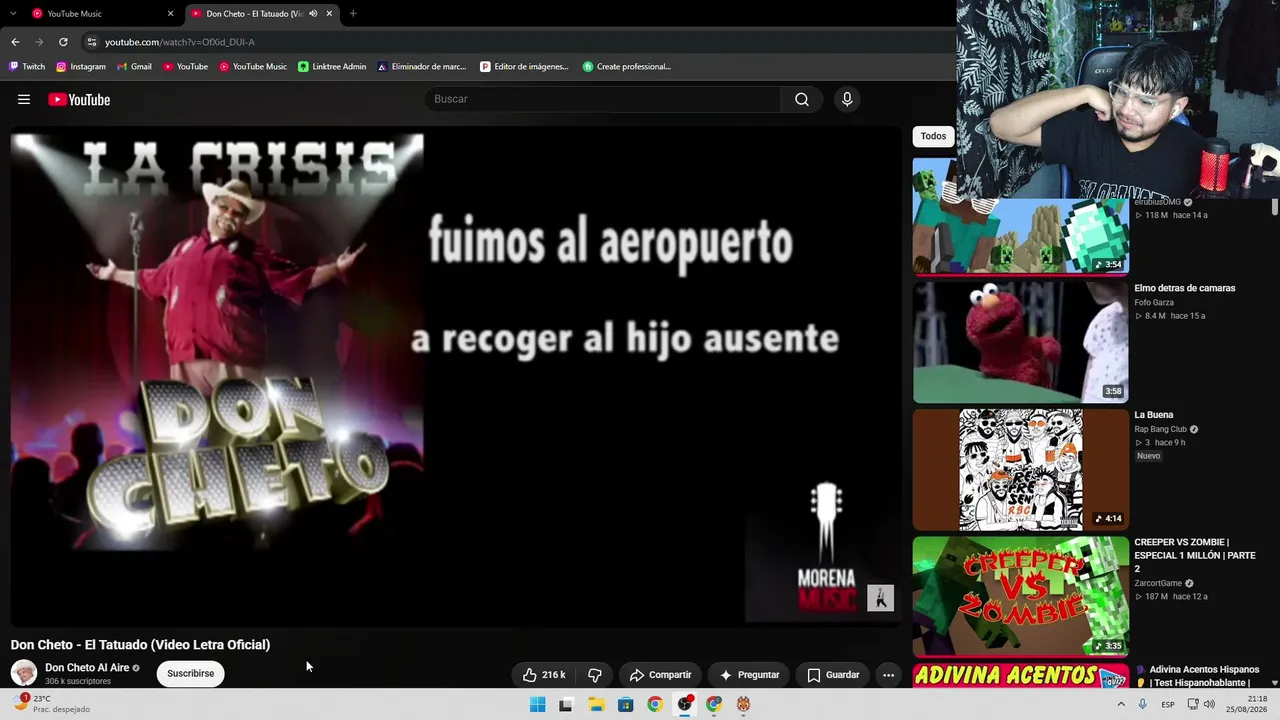Open the dark round app with red badge on taskbar
1280x720 pixels.
coord(685,704)
